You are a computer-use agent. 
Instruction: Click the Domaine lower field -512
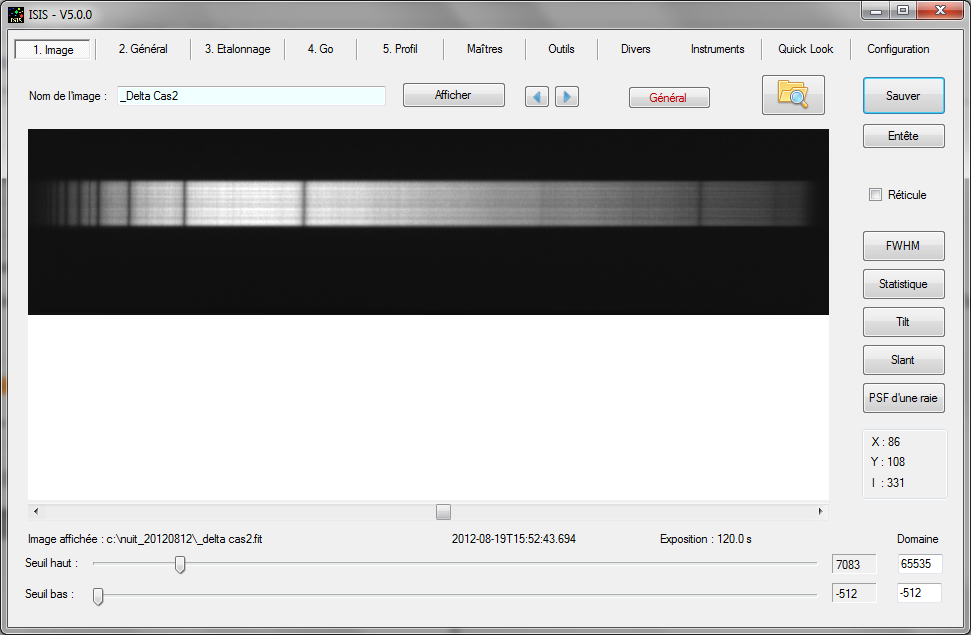pos(920,592)
